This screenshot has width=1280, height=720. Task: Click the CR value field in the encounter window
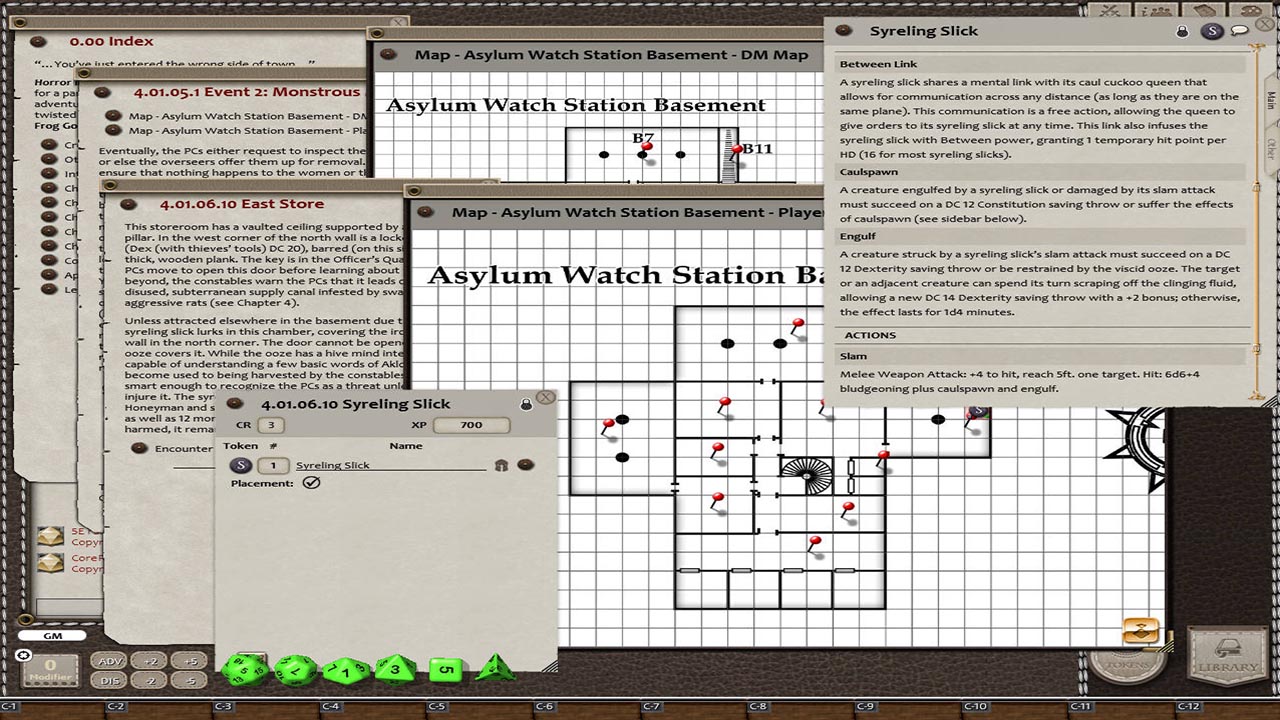click(x=271, y=424)
